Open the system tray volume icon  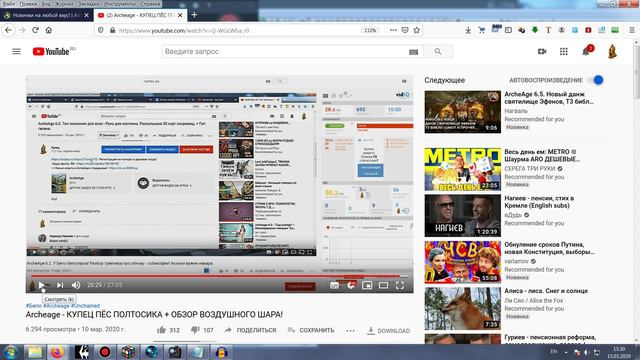[587, 352]
